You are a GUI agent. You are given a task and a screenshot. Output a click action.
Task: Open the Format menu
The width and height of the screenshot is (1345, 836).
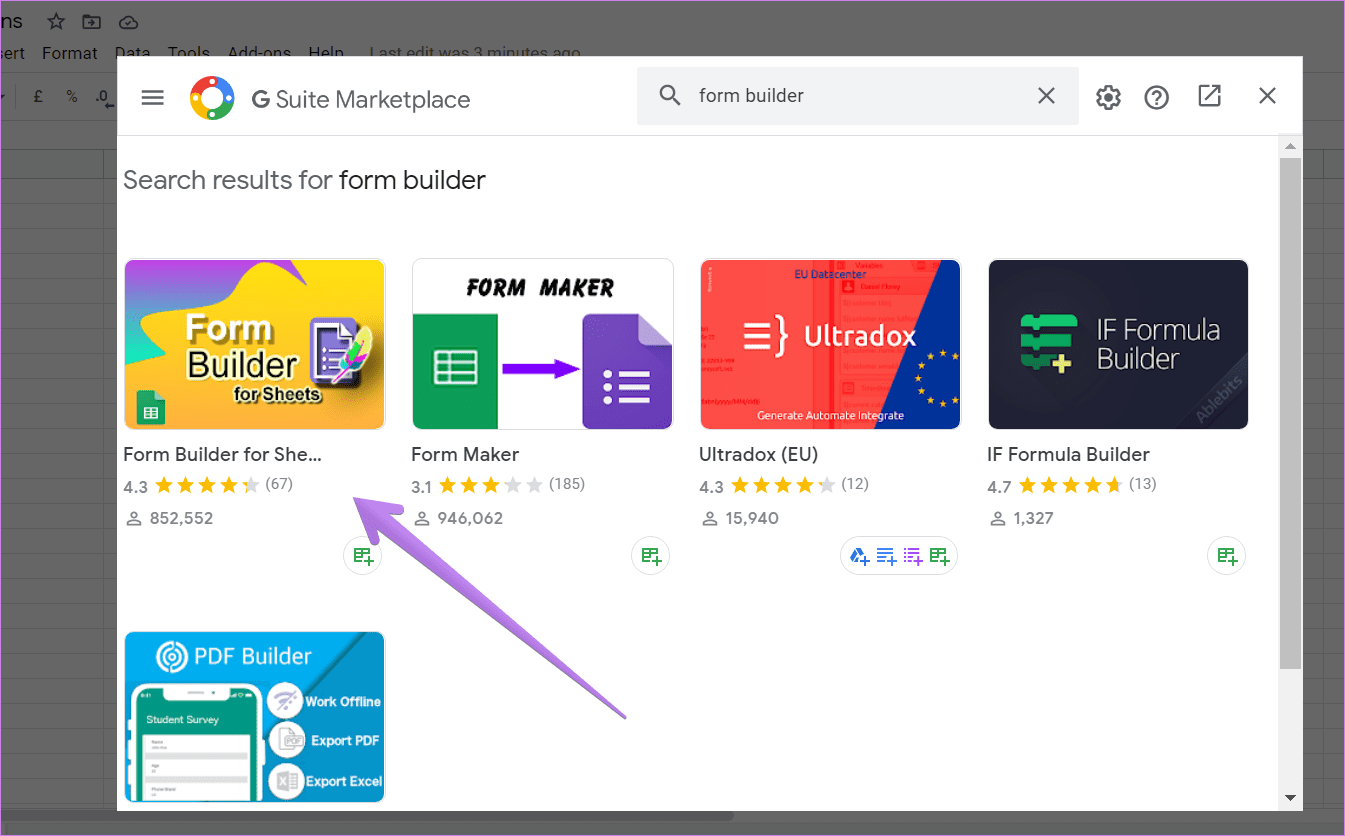click(x=70, y=53)
